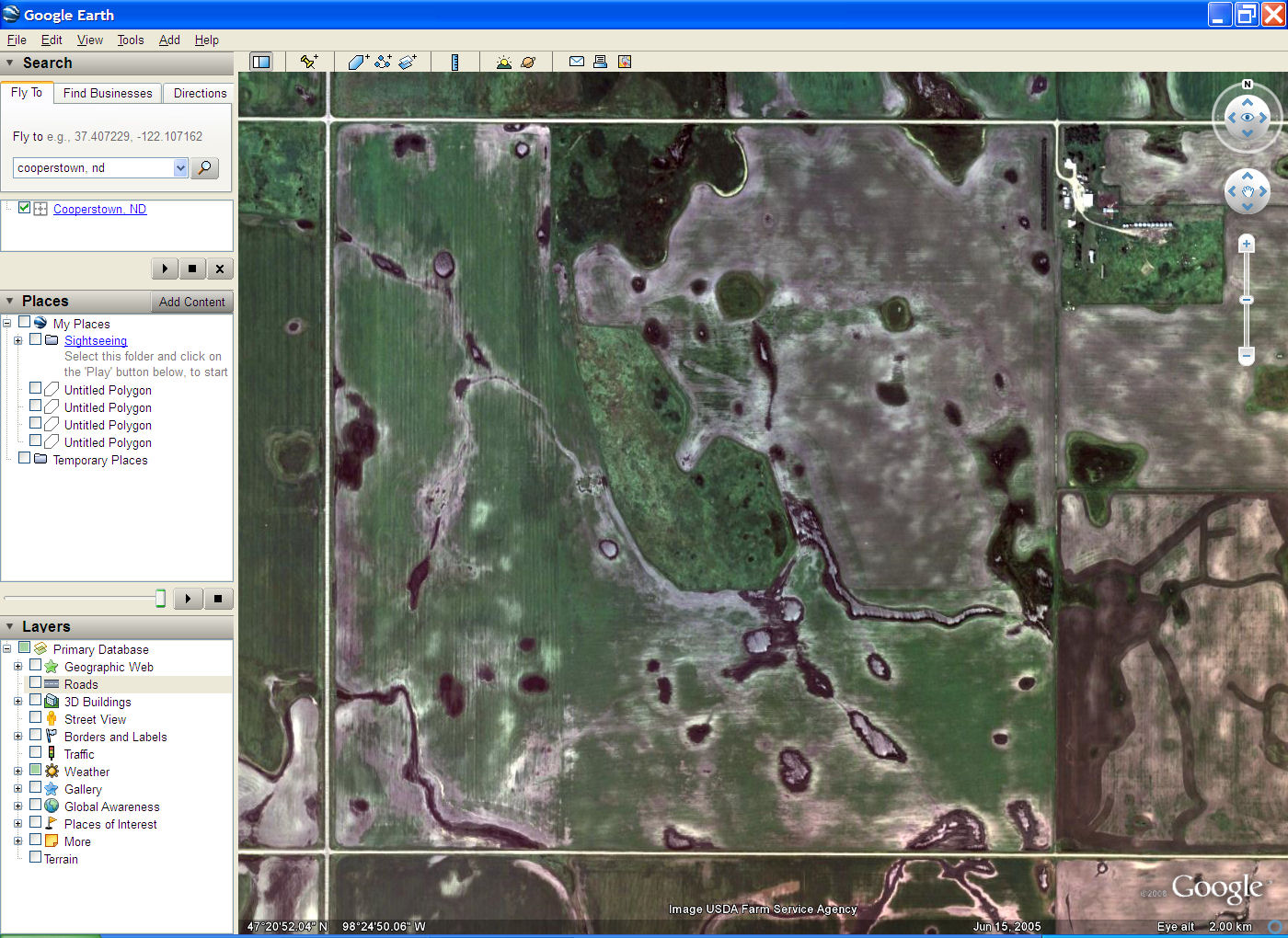Zoom out with the minus button

pos(1247,355)
